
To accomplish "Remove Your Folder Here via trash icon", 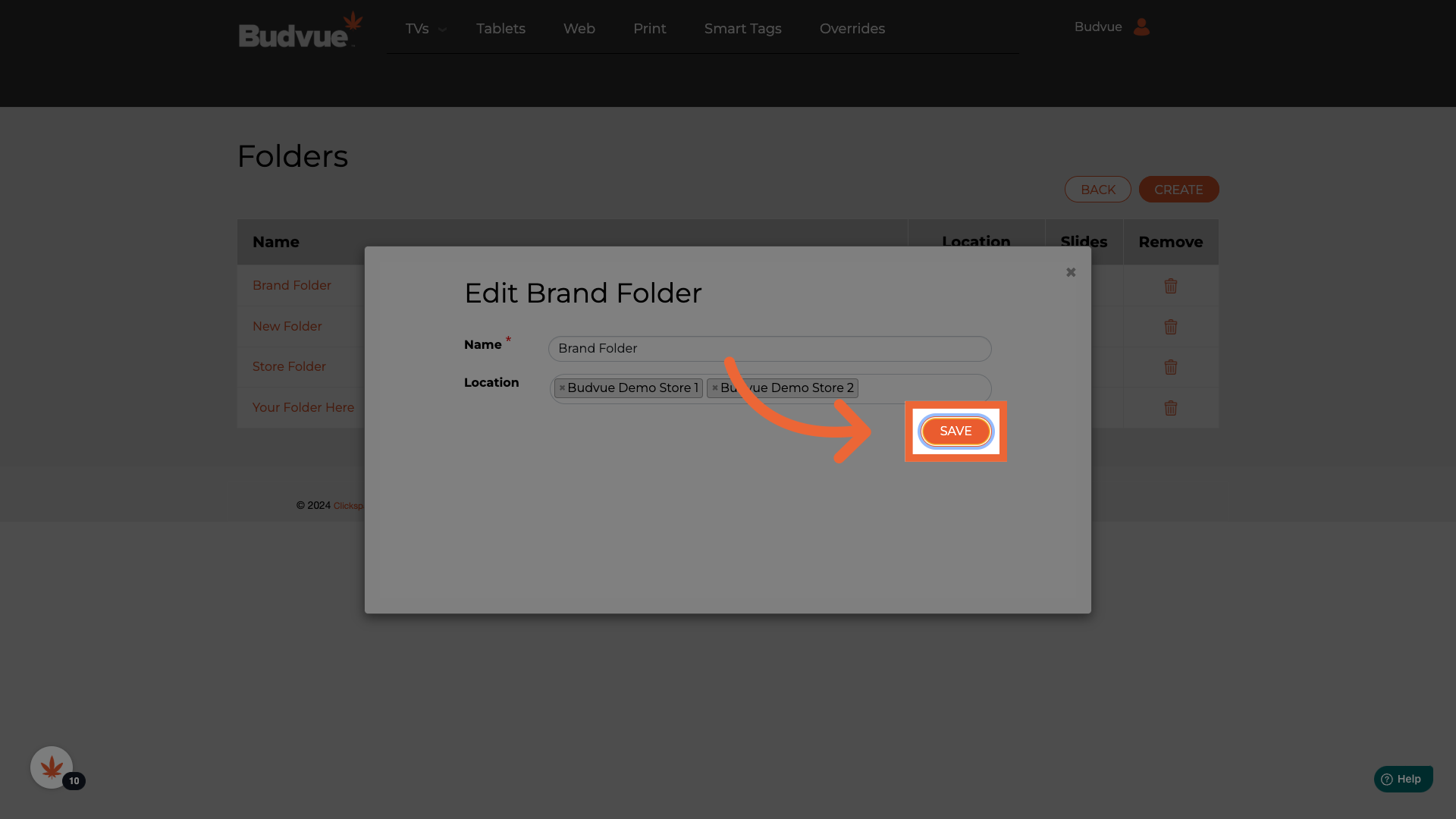I will pos(1170,408).
